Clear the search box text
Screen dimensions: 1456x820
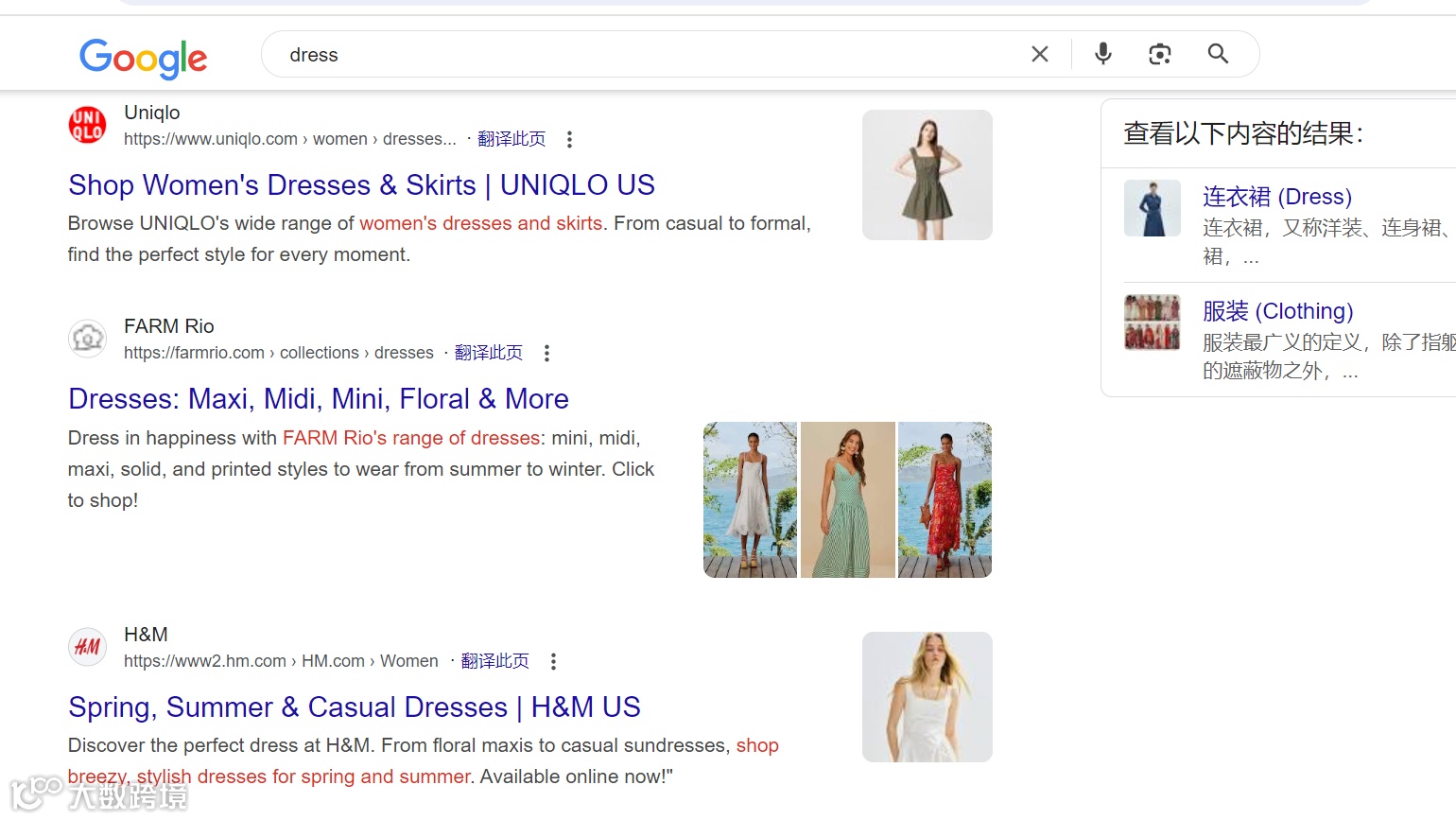(x=1040, y=55)
